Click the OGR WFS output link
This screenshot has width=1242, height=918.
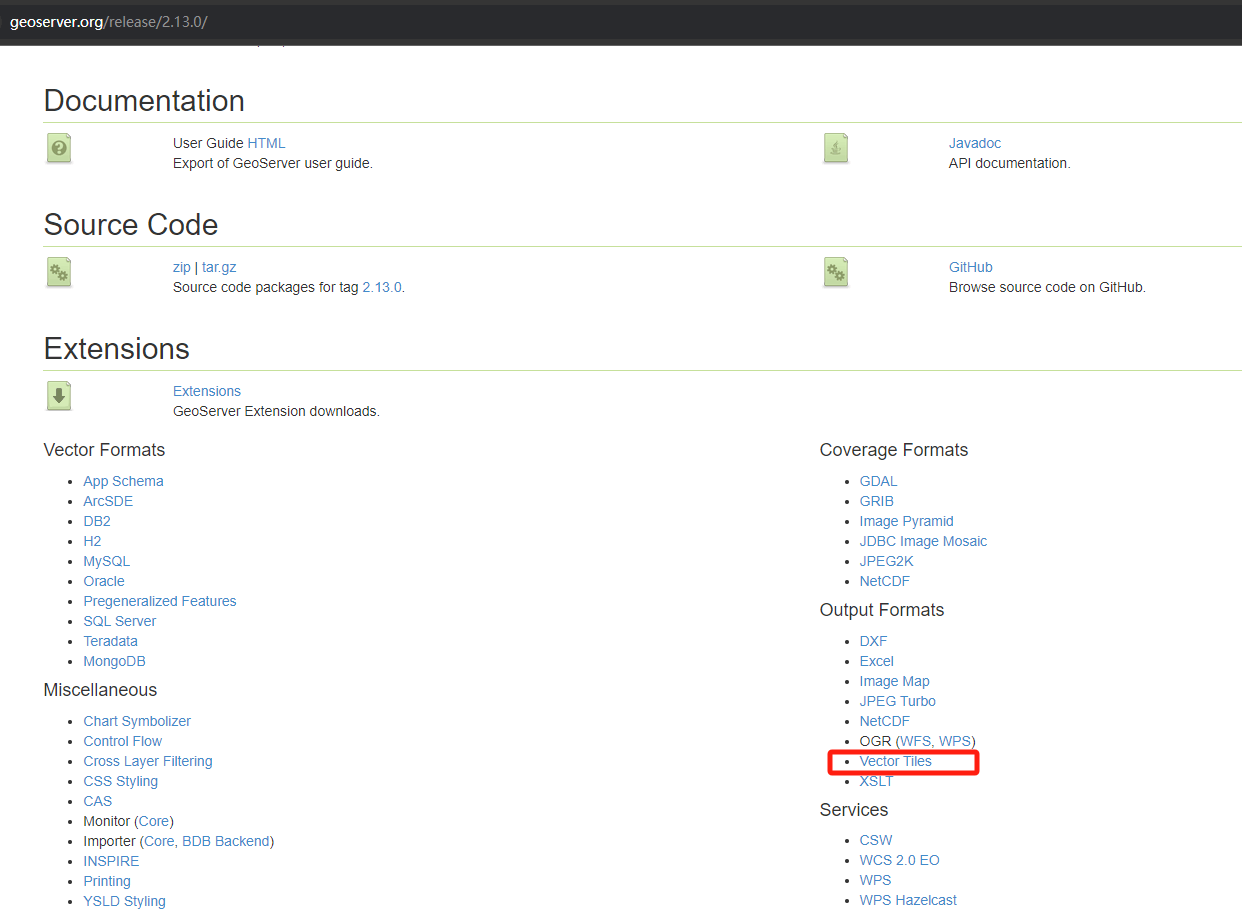click(915, 741)
